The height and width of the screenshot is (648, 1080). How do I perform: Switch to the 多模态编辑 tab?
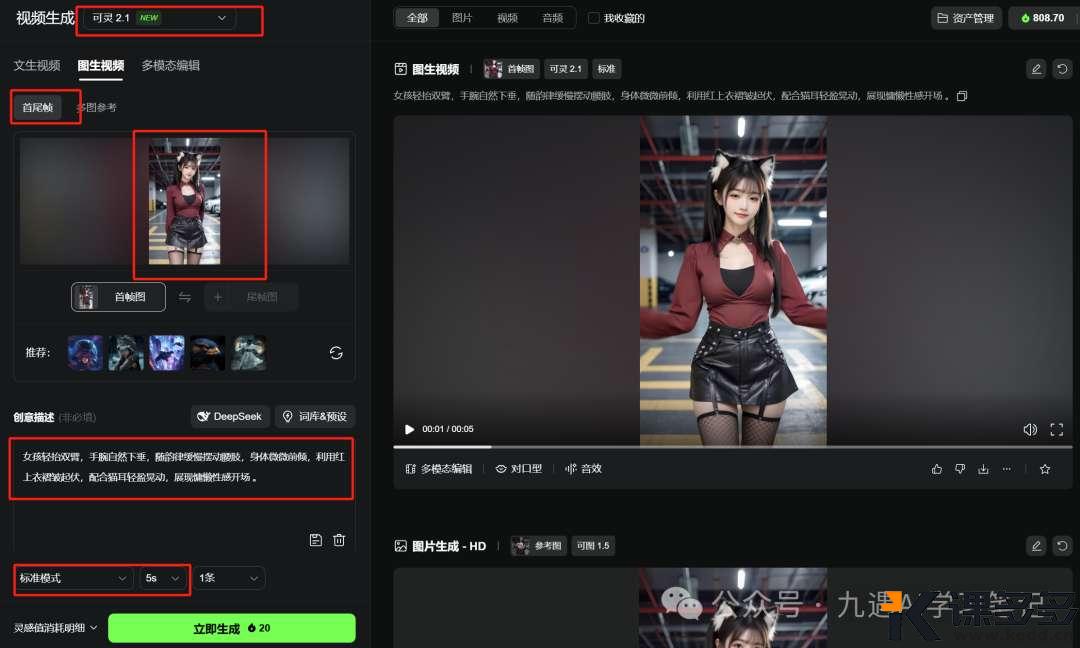(x=170, y=66)
